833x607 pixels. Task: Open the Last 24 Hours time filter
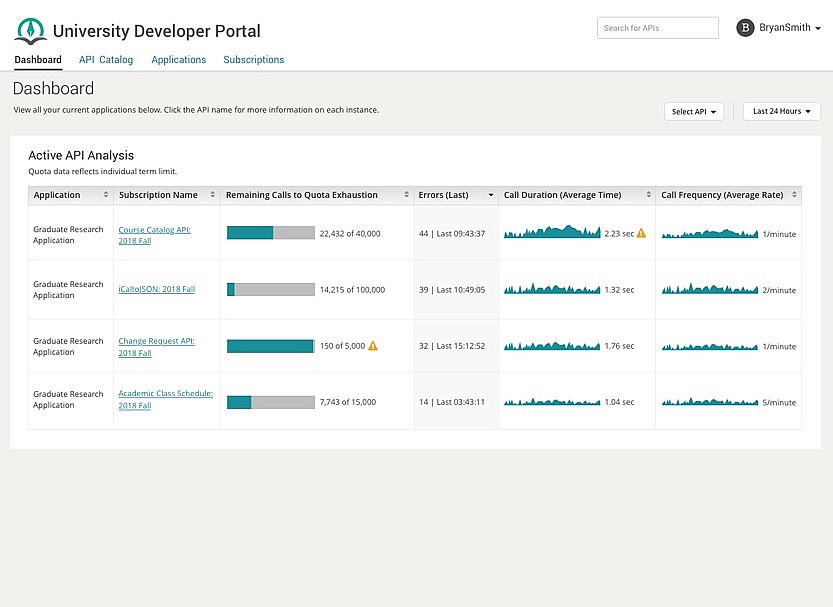point(781,111)
